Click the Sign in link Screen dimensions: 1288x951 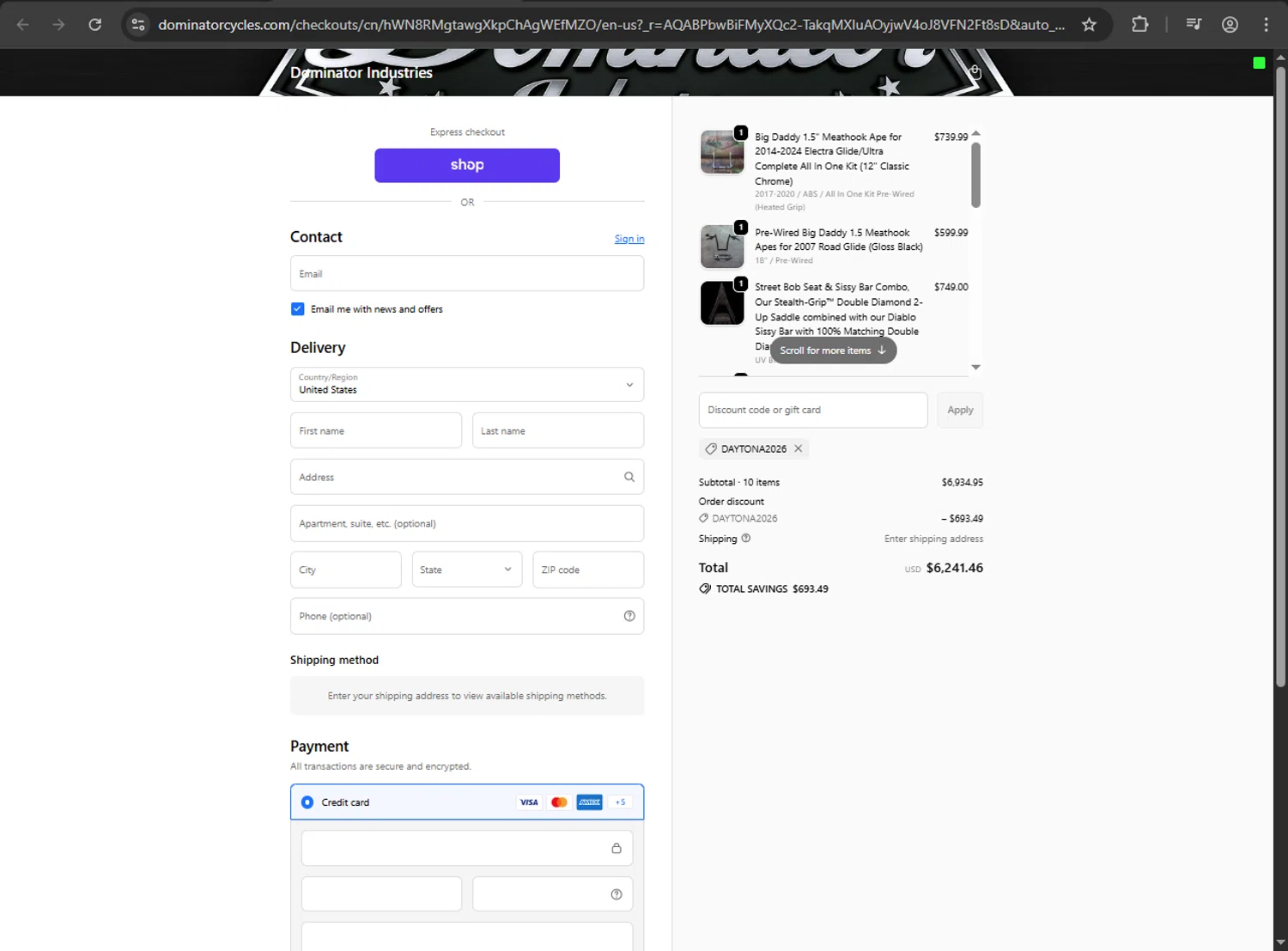pos(629,239)
